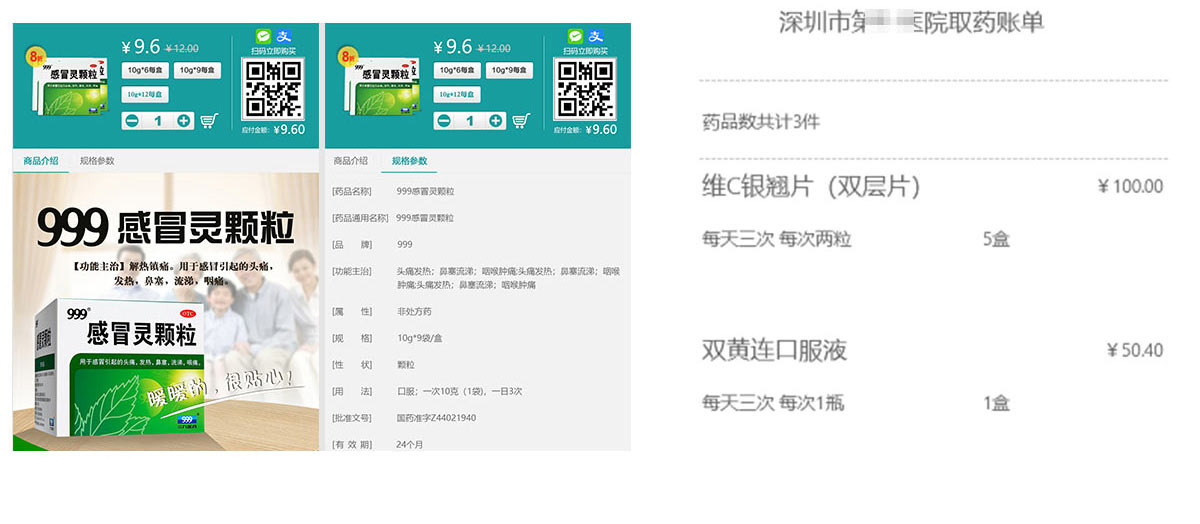Decrease quantity with minus button in product-intro panel
The image size is (1200, 524).
(x=131, y=121)
